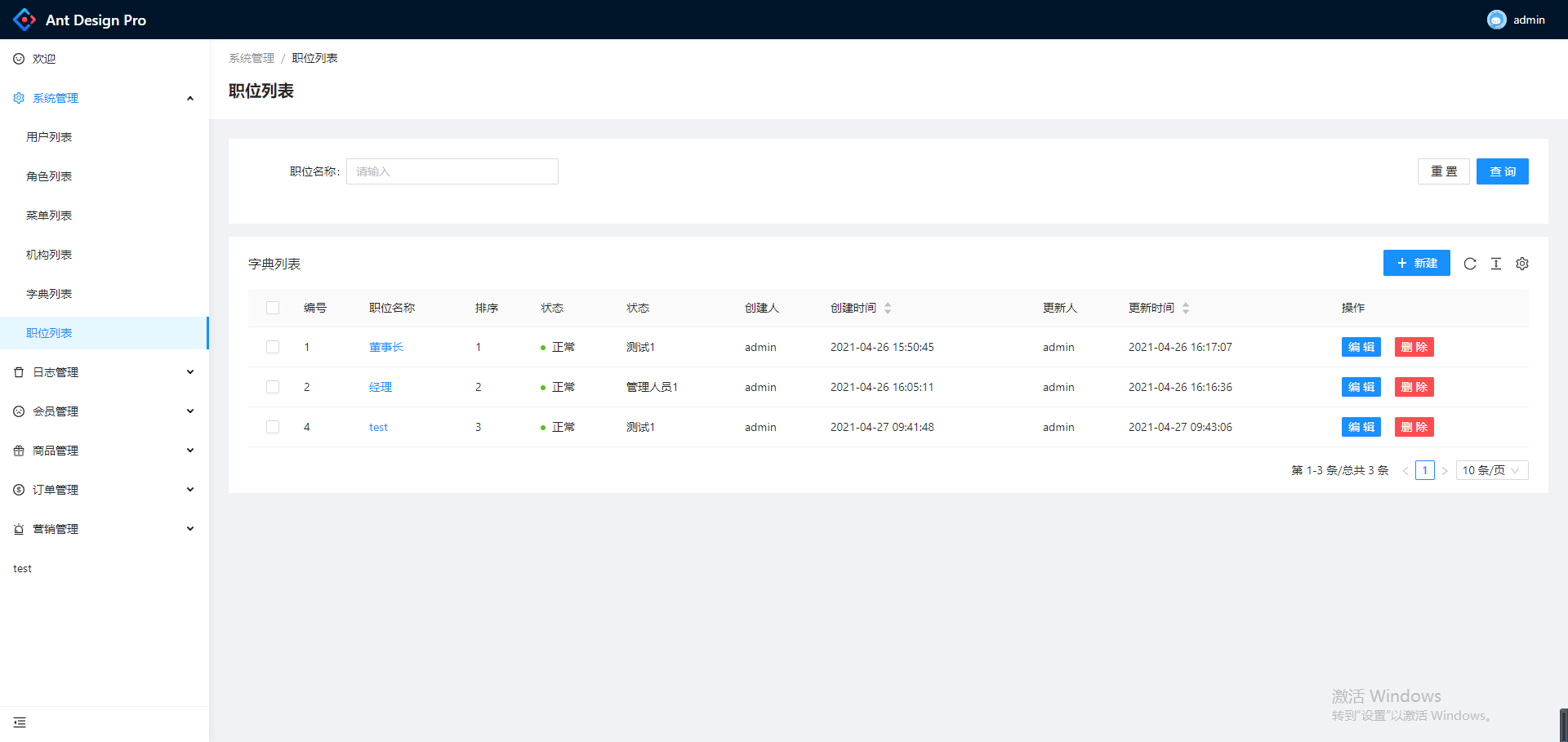The width and height of the screenshot is (1568, 742).
Task: Go to next page arrow
Action: 1445,471
